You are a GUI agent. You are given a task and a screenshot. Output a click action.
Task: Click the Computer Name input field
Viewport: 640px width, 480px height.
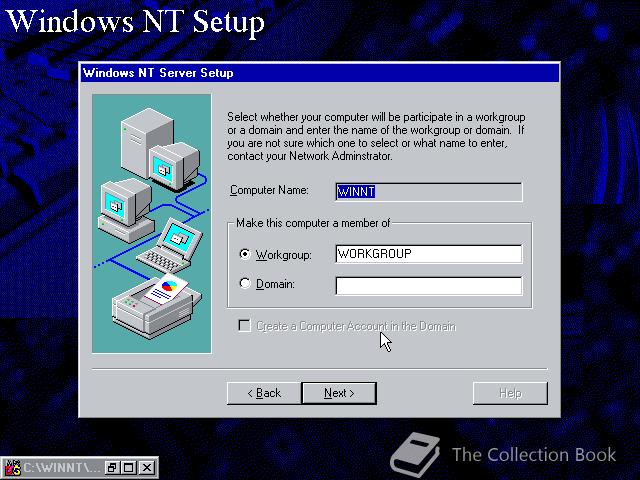pyautogui.click(x=429, y=191)
